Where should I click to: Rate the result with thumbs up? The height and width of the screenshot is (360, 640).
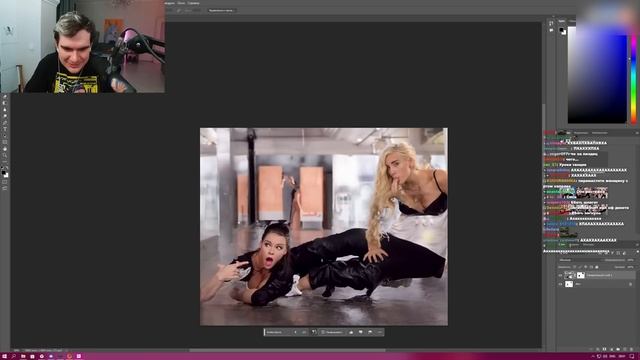point(351,332)
